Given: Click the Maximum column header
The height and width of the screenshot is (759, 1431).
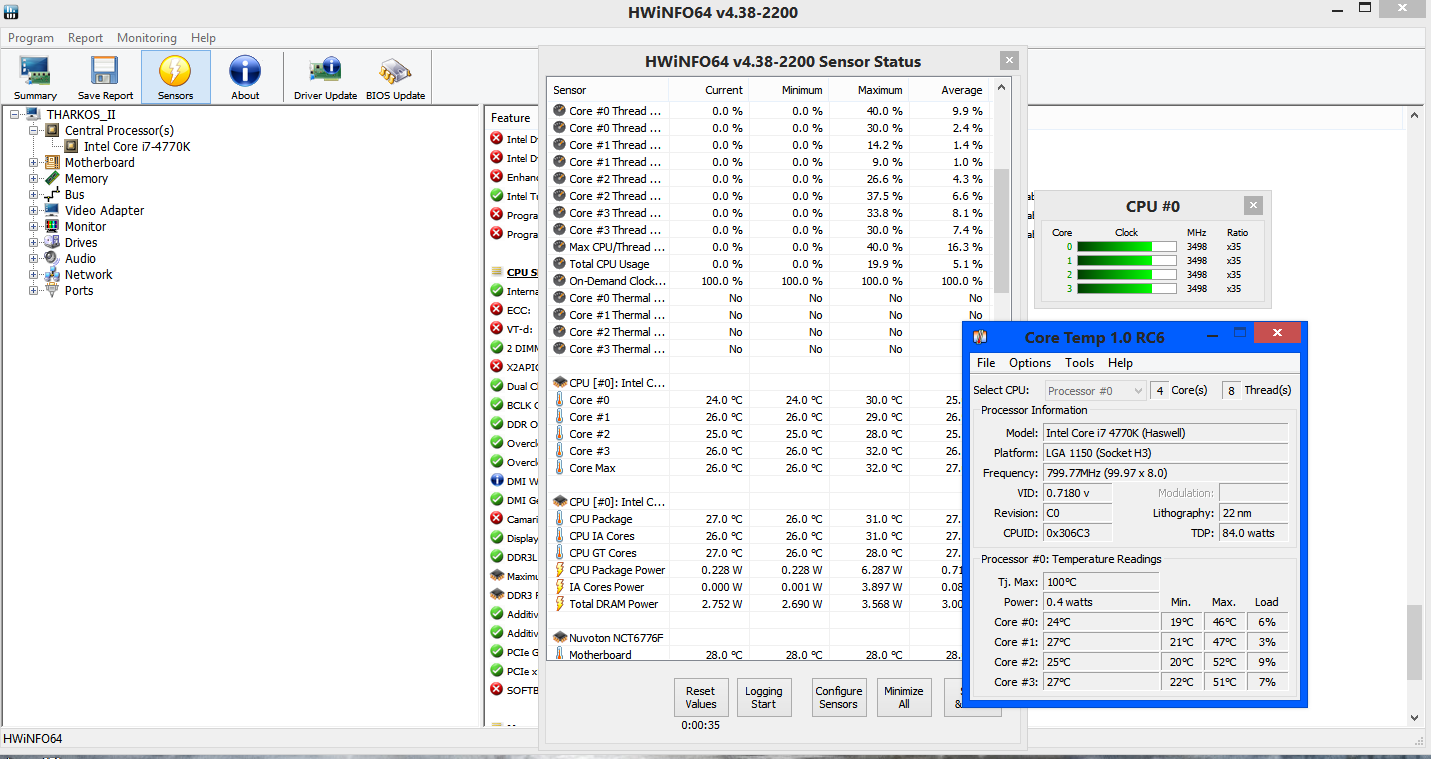Looking at the screenshot, I should pos(869,90).
